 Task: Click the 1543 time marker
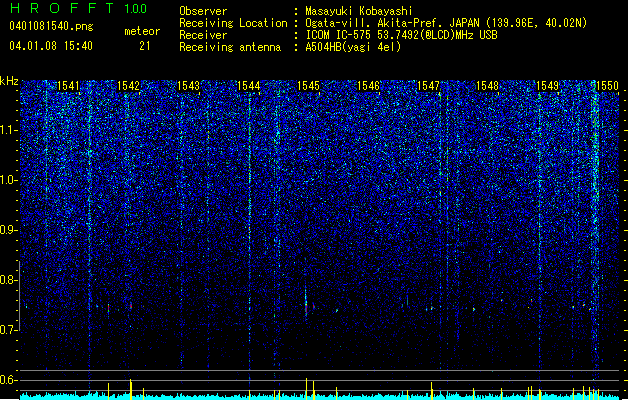(189, 86)
